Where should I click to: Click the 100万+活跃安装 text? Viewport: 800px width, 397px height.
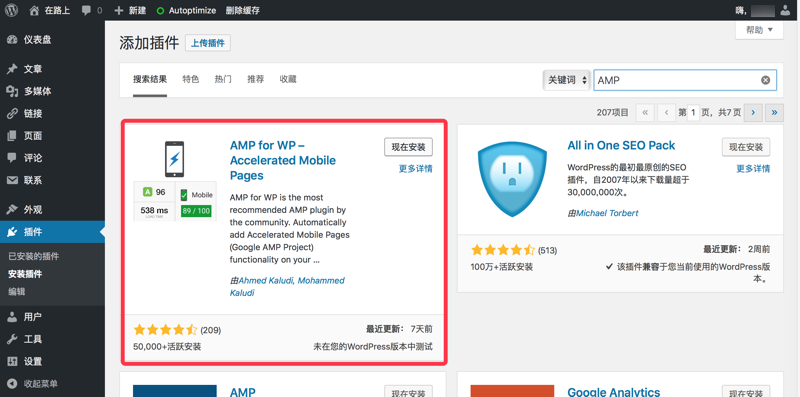(502, 267)
